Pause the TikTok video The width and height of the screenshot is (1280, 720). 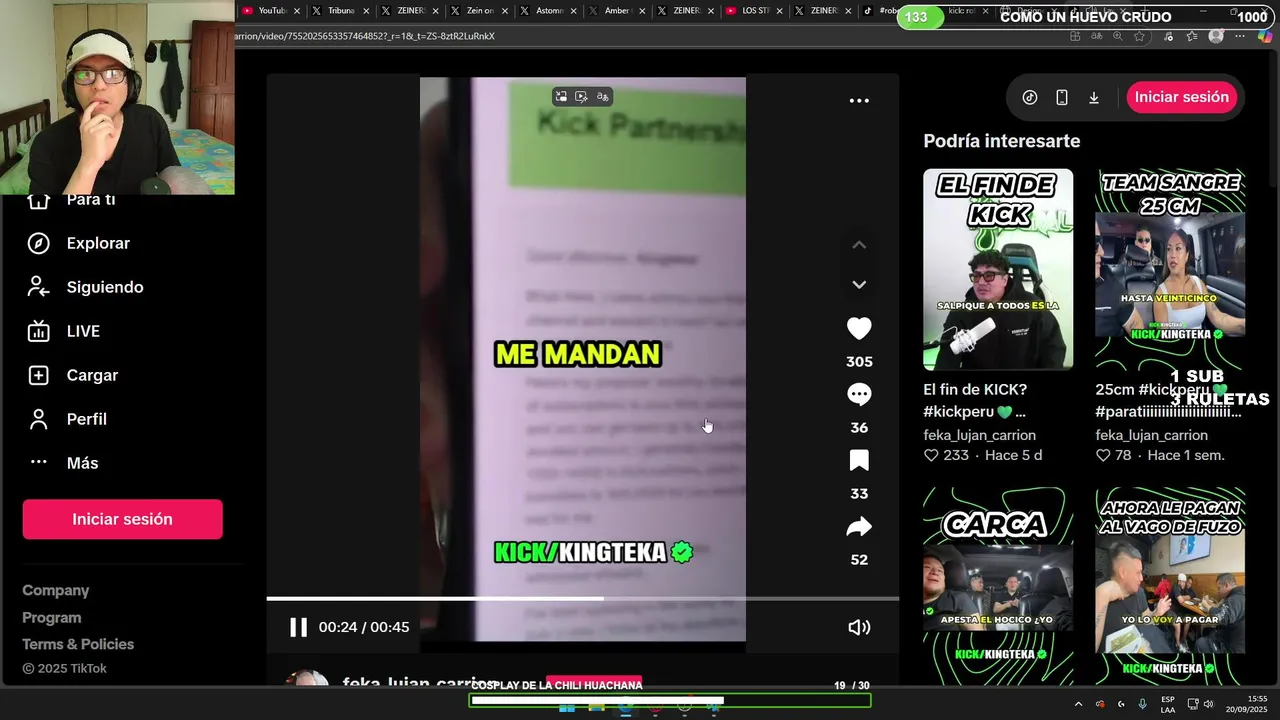tap(298, 627)
